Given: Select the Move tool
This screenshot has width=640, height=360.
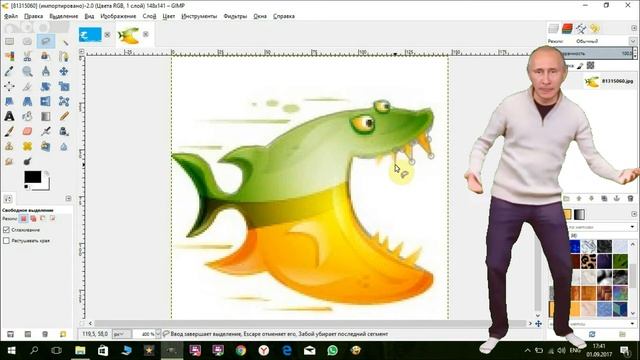Looking at the screenshot, I should pos(64,71).
